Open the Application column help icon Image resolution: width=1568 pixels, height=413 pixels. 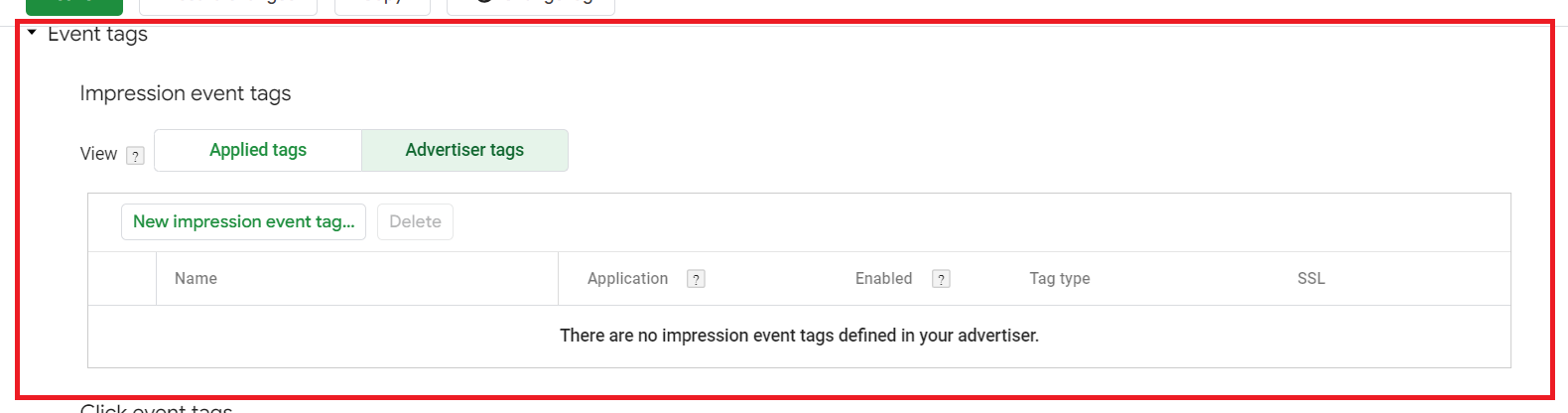click(697, 279)
